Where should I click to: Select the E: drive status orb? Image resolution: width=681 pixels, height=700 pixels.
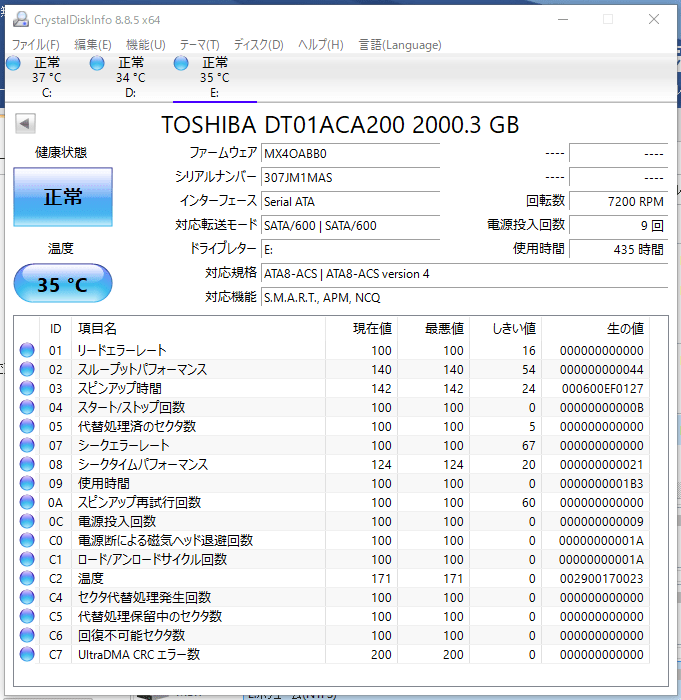coord(181,63)
